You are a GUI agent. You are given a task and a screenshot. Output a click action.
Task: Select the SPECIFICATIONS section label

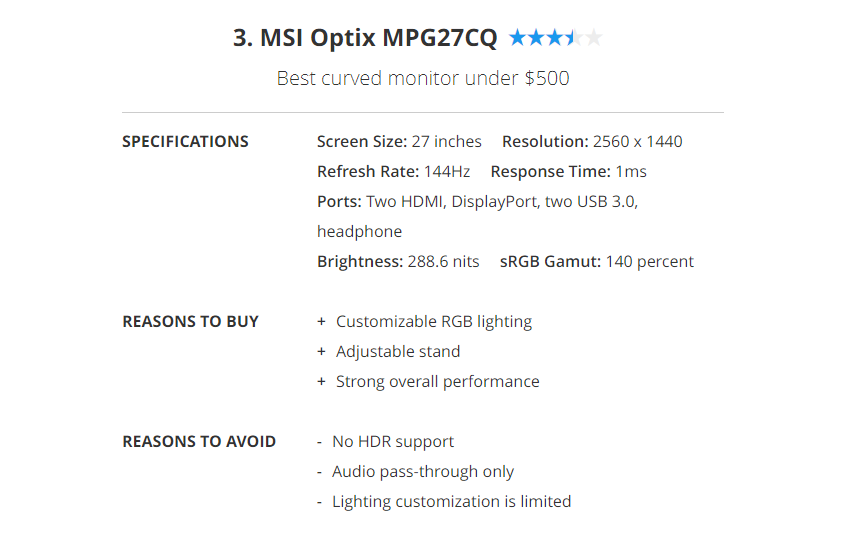coord(185,142)
